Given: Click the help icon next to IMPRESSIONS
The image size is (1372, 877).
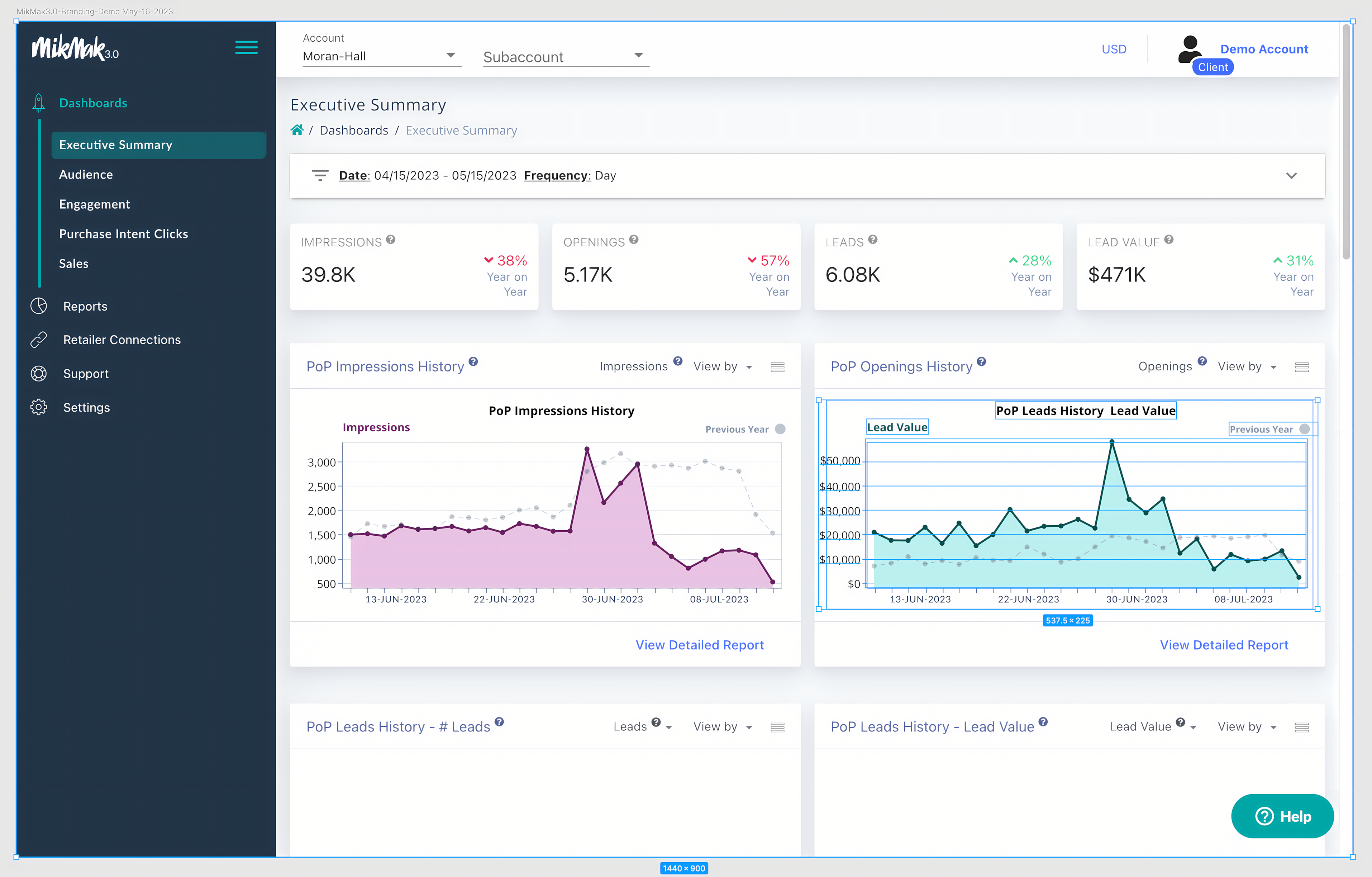Looking at the screenshot, I should 390,240.
